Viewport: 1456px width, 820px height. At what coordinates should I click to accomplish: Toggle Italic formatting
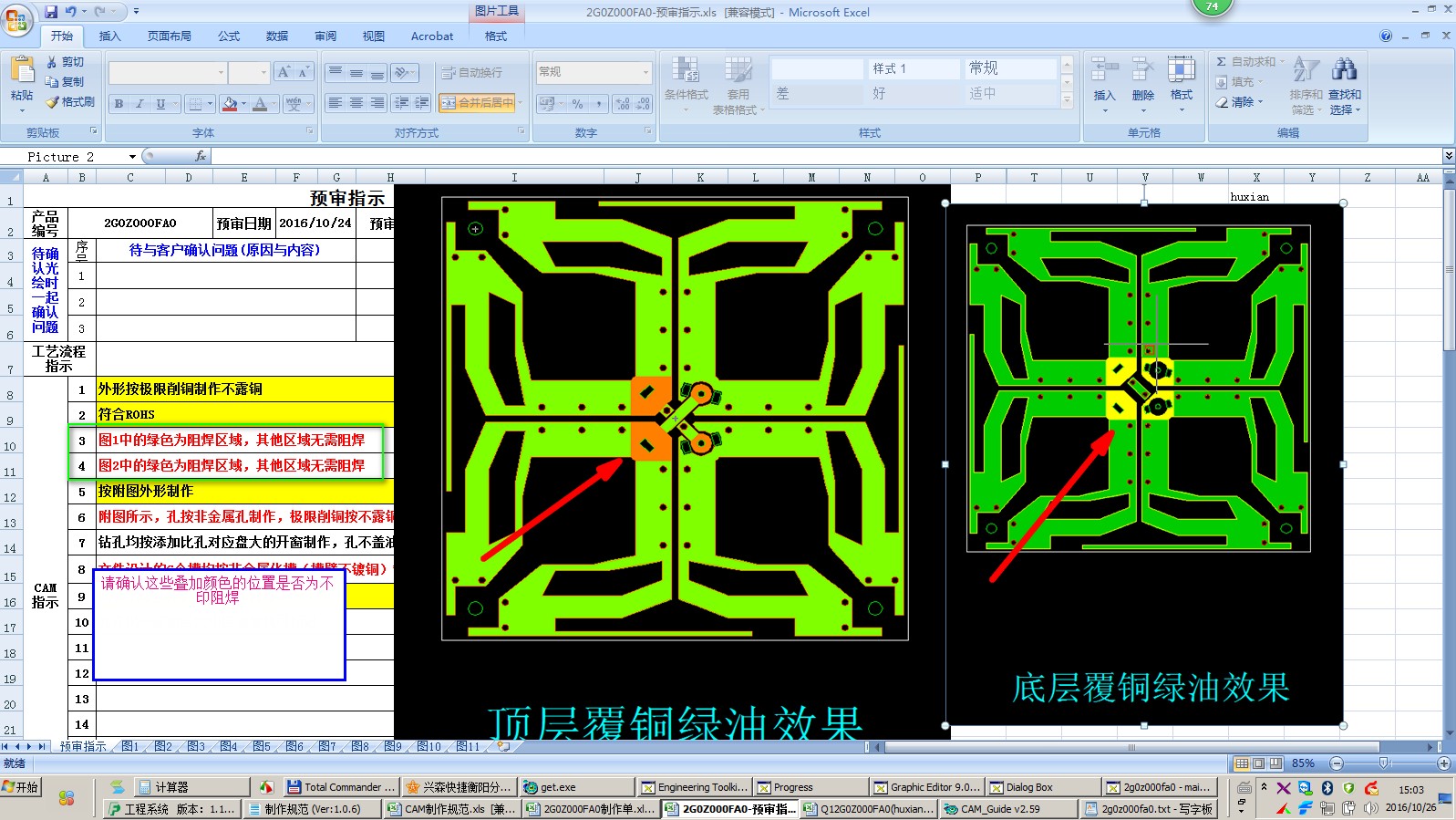coord(139,104)
